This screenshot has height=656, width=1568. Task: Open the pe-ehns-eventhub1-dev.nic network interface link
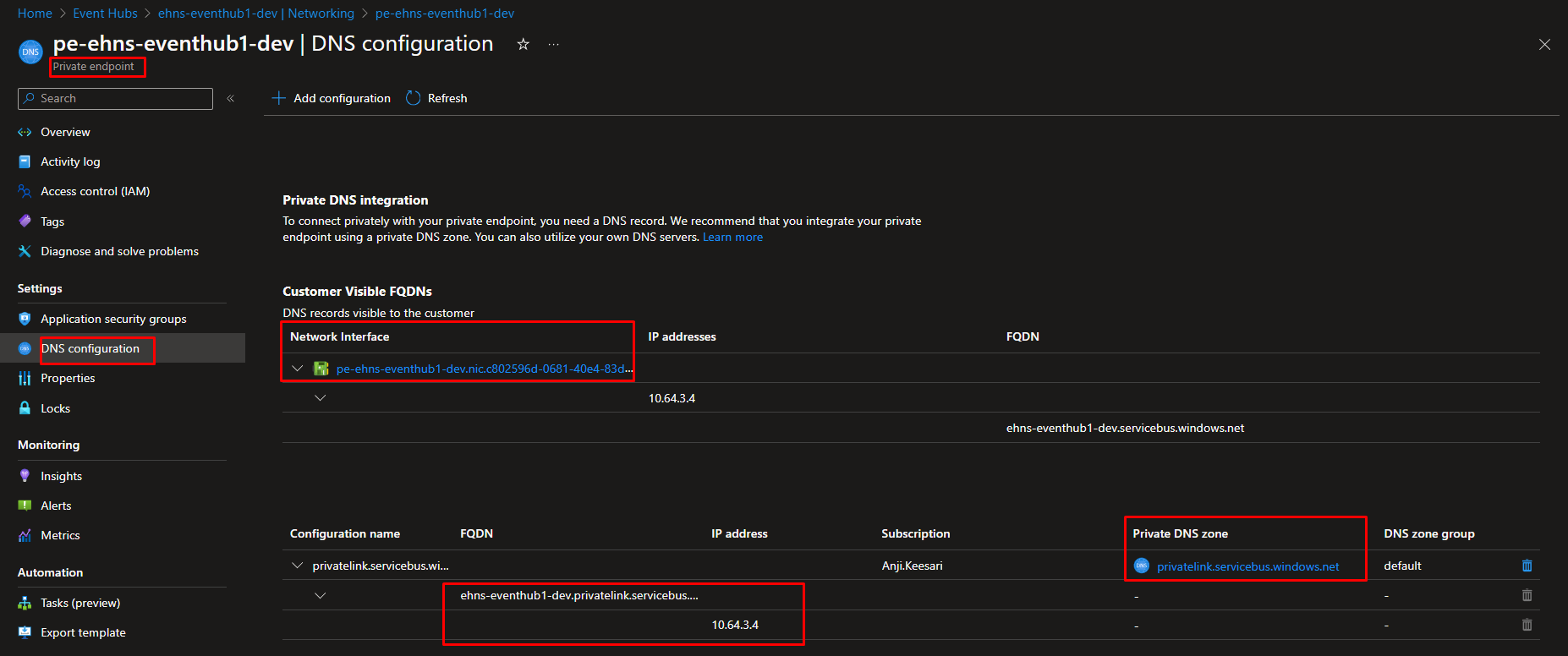(x=484, y=369)
